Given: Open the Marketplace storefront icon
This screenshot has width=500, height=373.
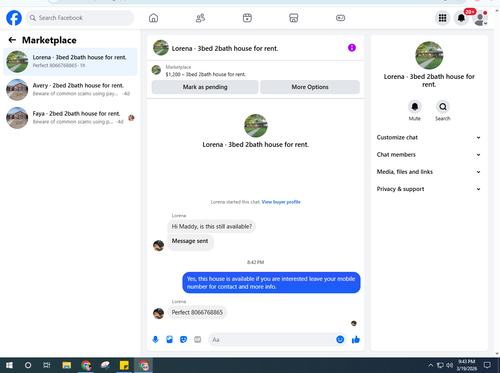Looking at the screenshot, I should click(294, 18).
